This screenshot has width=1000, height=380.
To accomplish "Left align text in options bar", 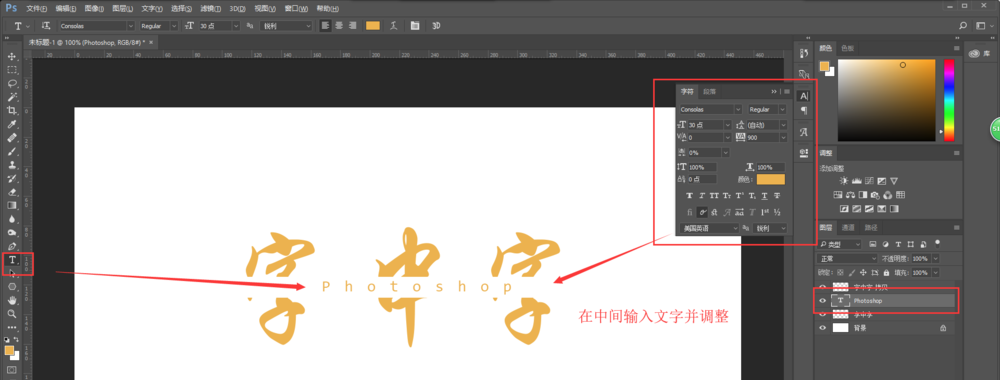I will (325, 26).
